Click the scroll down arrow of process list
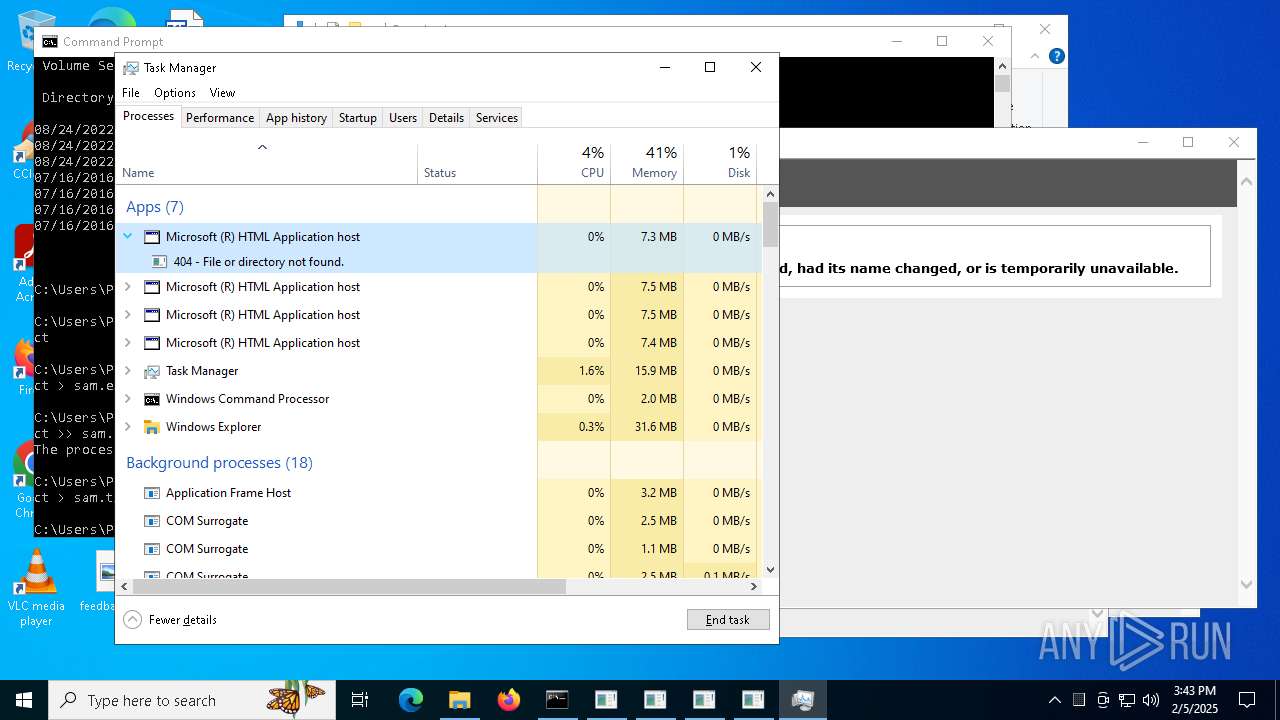The height and width of the screenshot is (720, 1280). point(770,570)
